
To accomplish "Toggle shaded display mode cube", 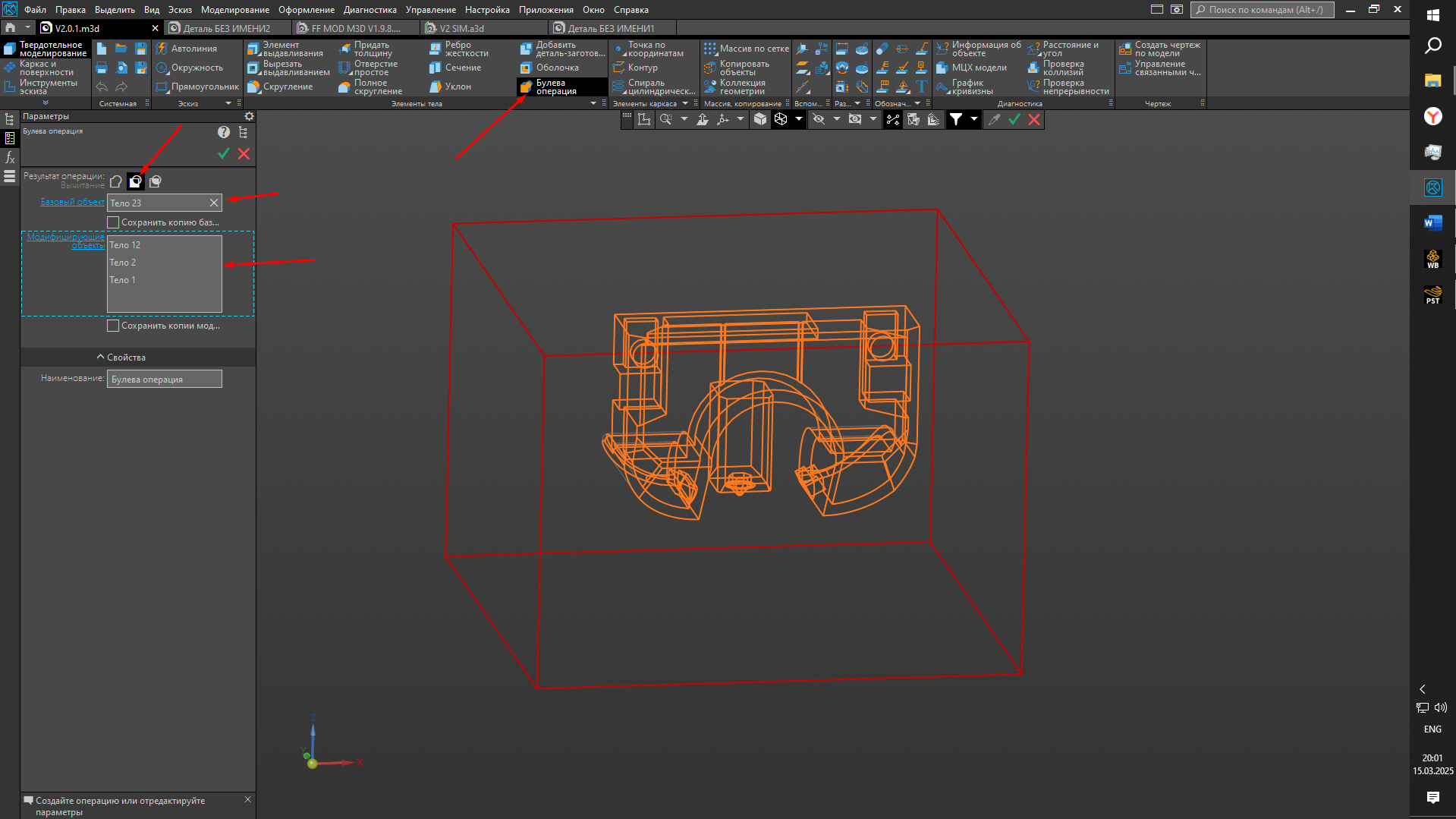I will click(x=760, y=119).
